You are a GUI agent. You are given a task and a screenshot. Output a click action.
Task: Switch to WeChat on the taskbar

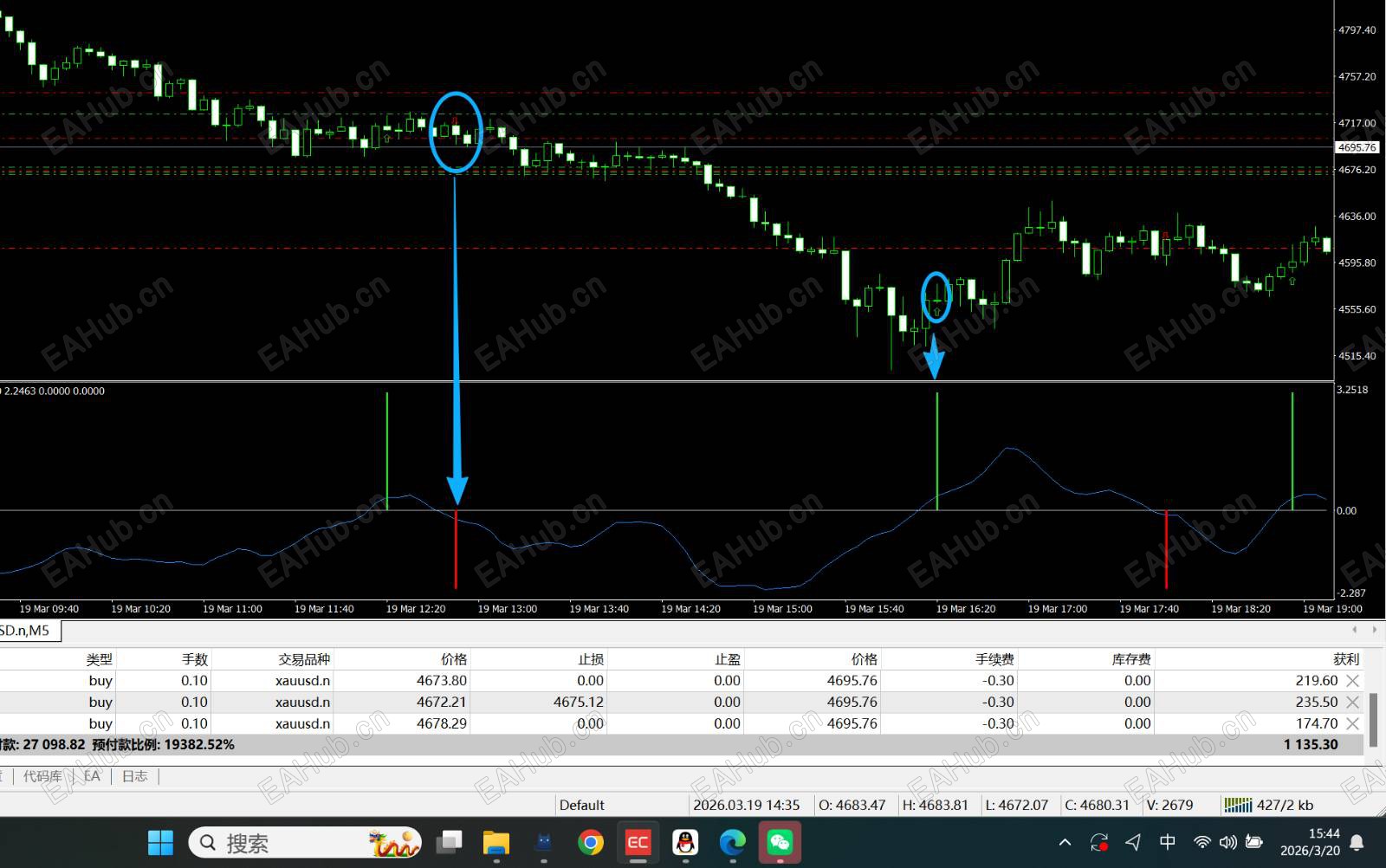pos(780,842)
